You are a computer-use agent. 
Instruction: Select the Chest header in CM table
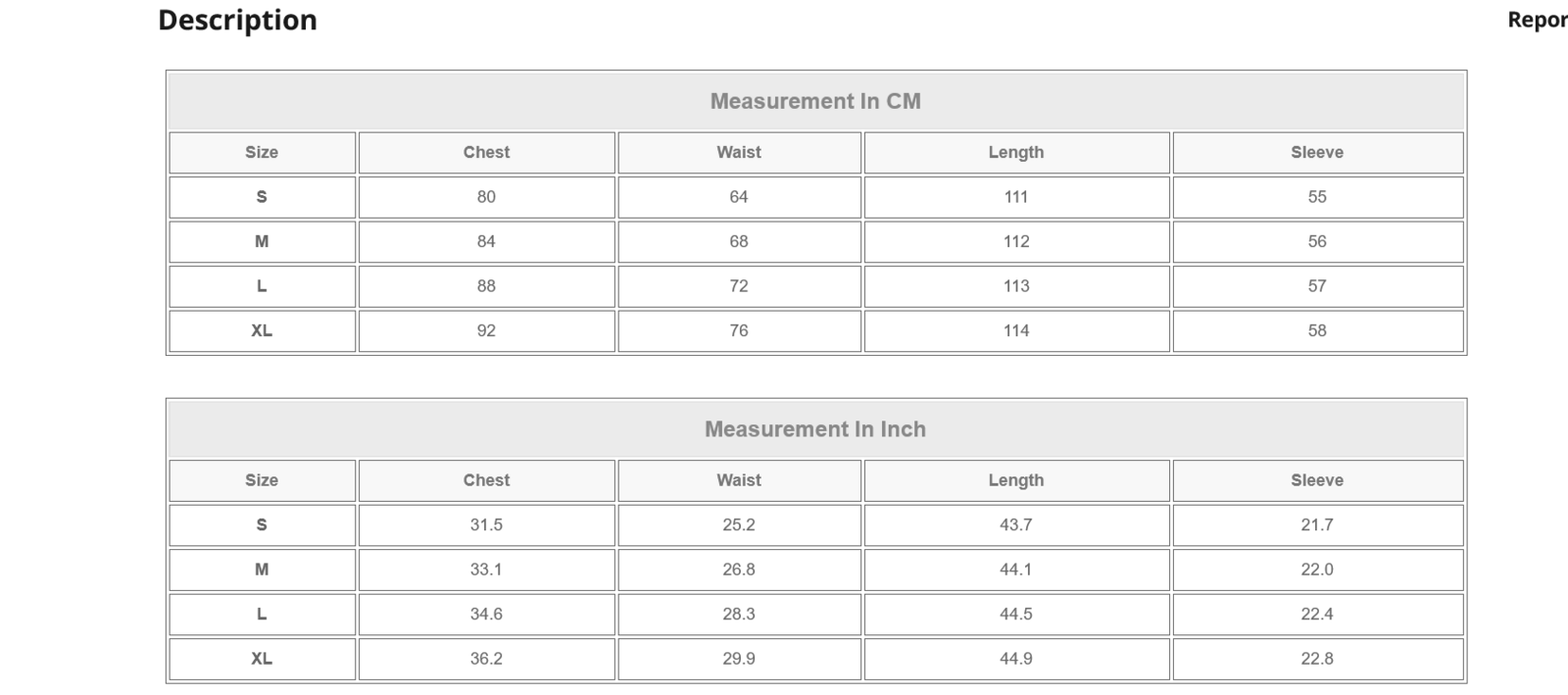486,153
